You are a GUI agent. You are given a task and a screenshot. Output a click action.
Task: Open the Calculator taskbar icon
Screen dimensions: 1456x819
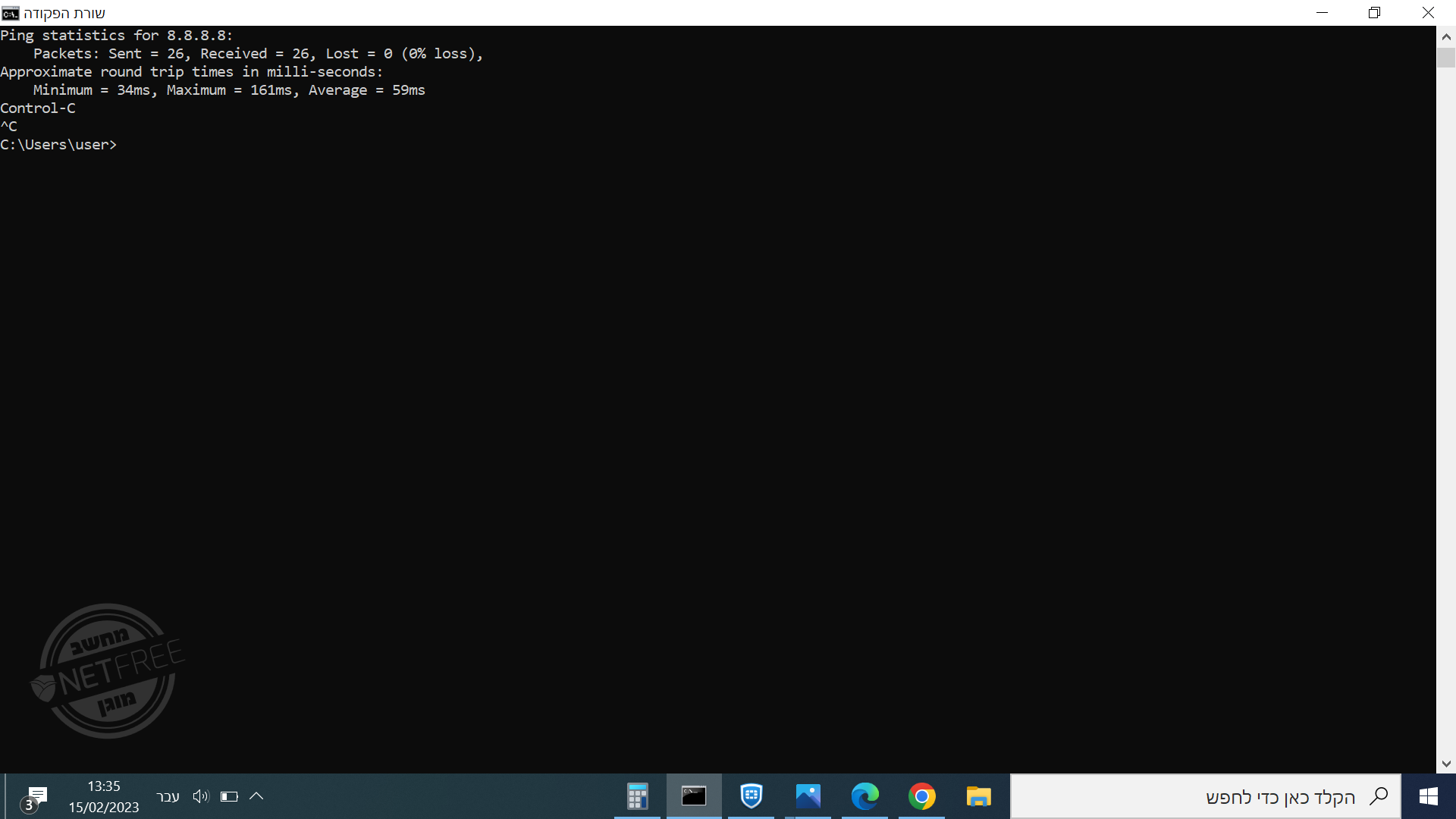click(x=637, y=796)
